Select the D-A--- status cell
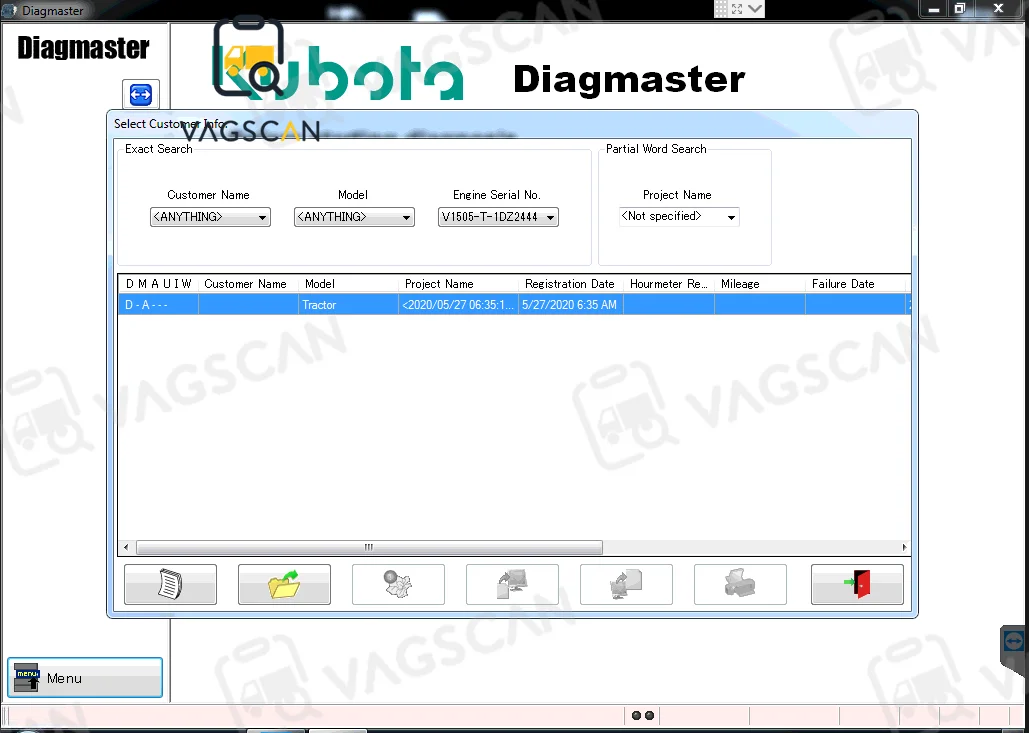Image resolution: width=1029 pixels, height=733 pixels. pyautogui.click(x=158, y=304)
